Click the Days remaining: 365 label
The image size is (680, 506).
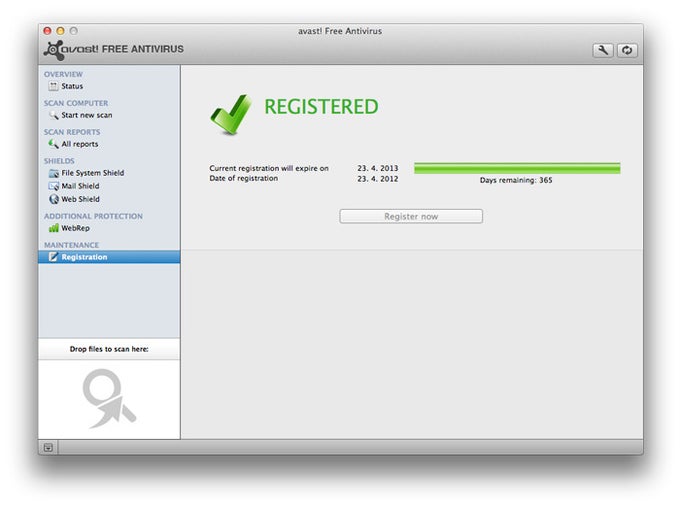pos(516,180)
